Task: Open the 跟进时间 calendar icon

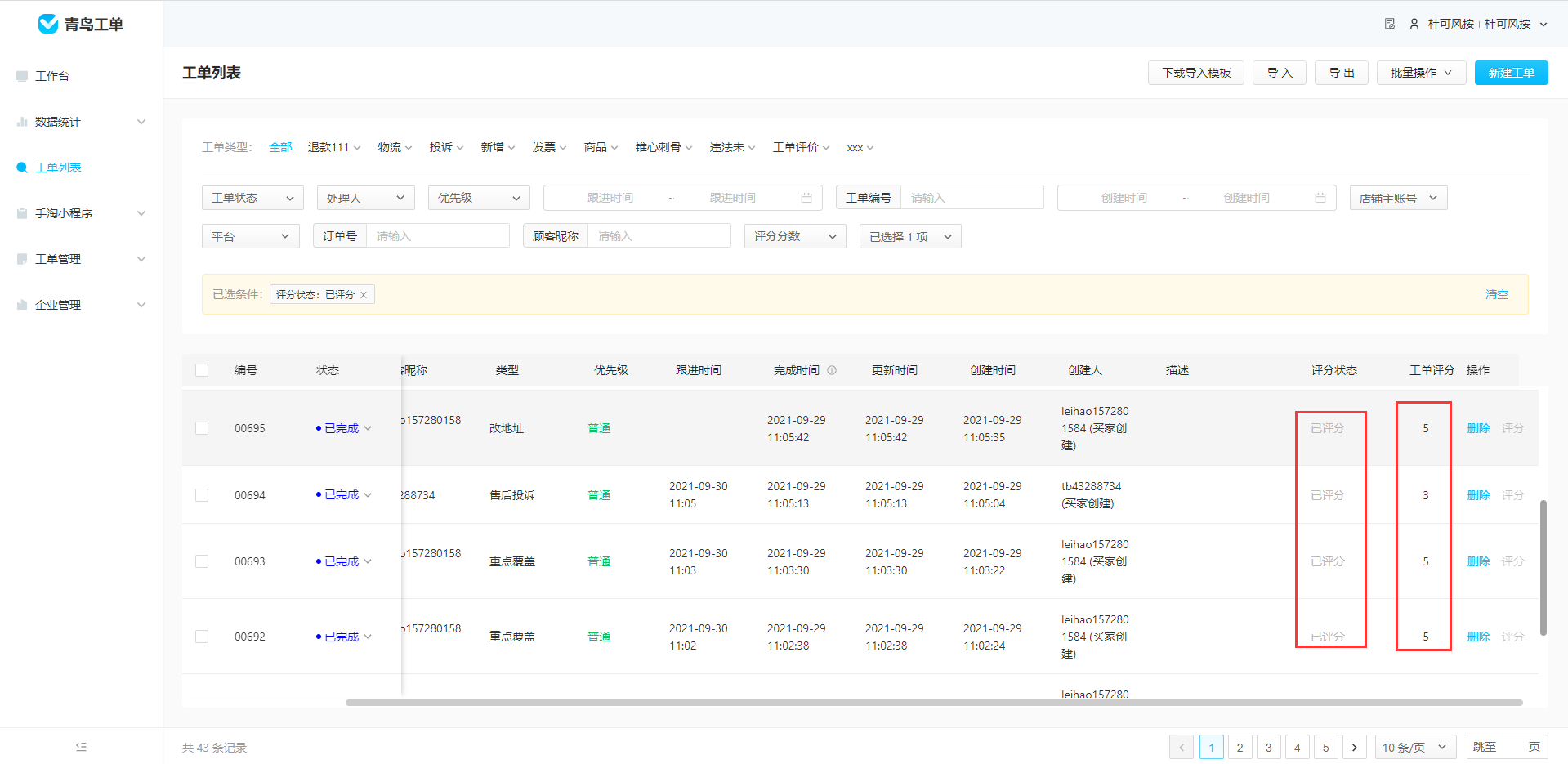Action: [x=806, y=198]
